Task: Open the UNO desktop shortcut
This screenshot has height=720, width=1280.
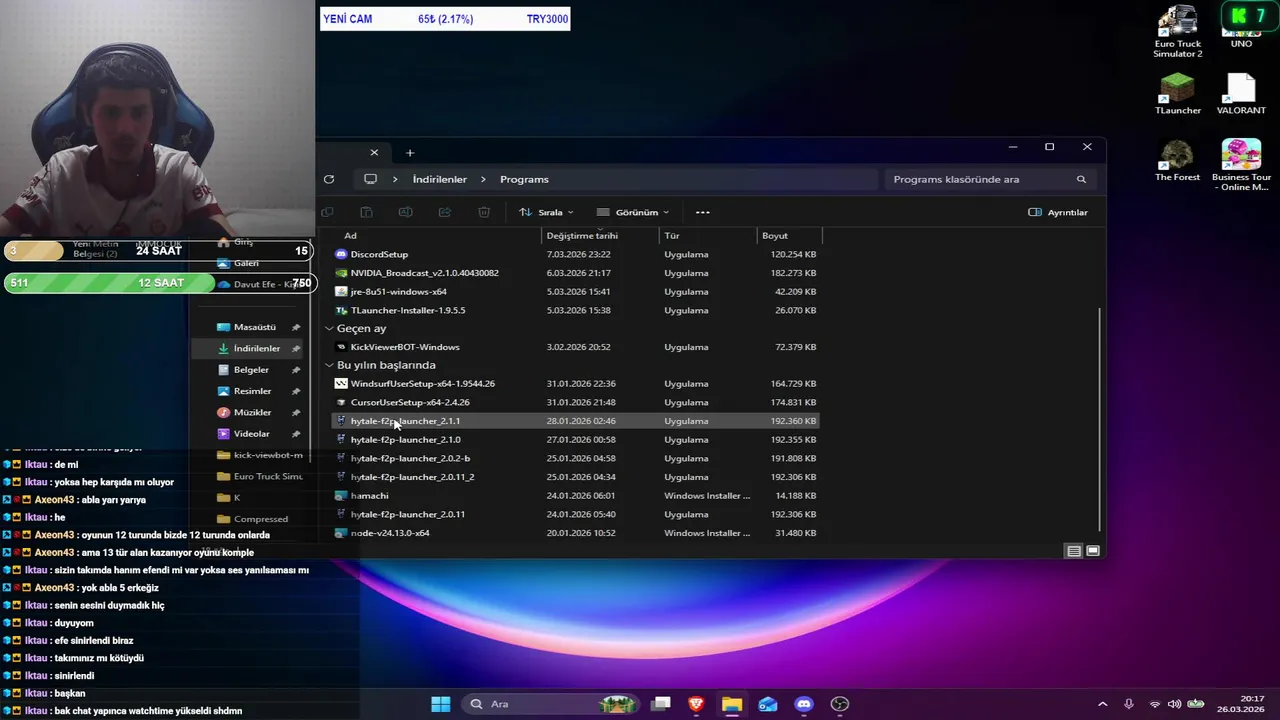Action: pyautogui.click(x=1241, y=26)
